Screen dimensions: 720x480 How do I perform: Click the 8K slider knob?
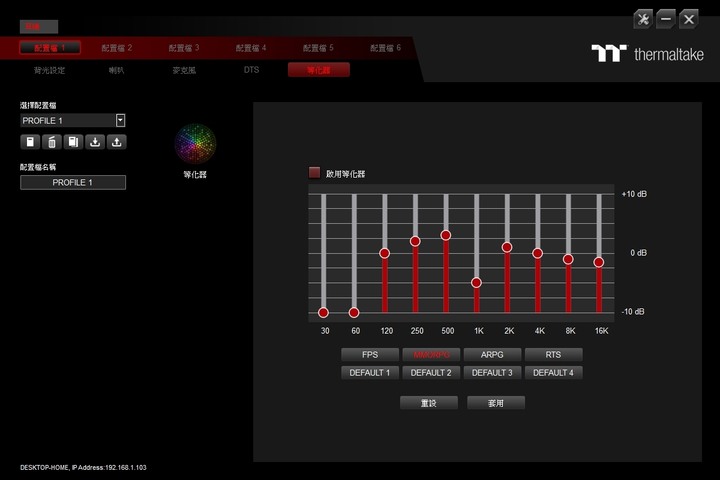pyautogui.click(x=568, y=259)
